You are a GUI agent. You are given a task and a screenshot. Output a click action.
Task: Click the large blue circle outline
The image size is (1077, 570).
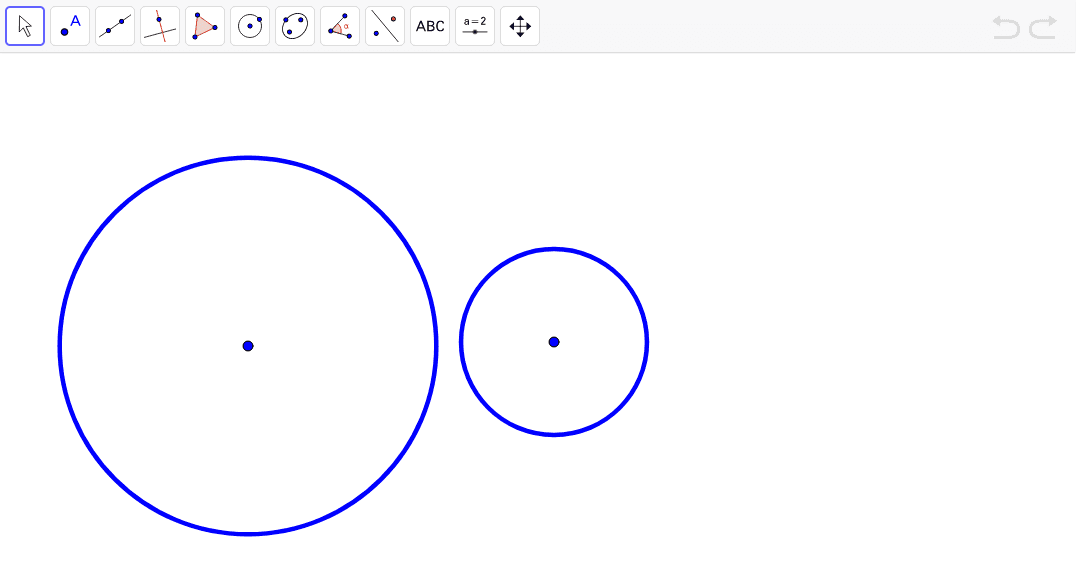[248, 158]
